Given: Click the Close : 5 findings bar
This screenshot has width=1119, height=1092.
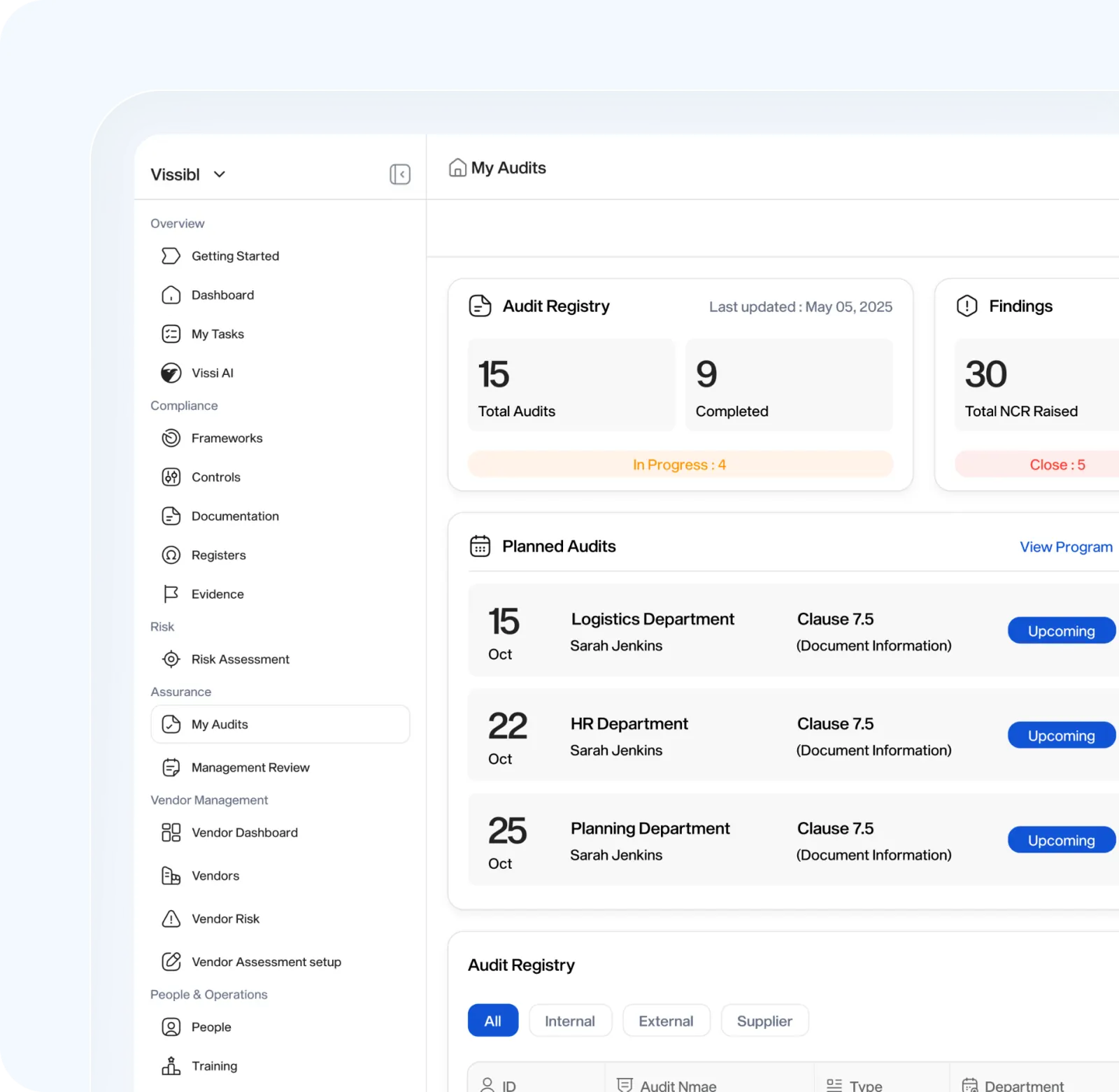Looking at the screenshot, I should (1036, 465).
